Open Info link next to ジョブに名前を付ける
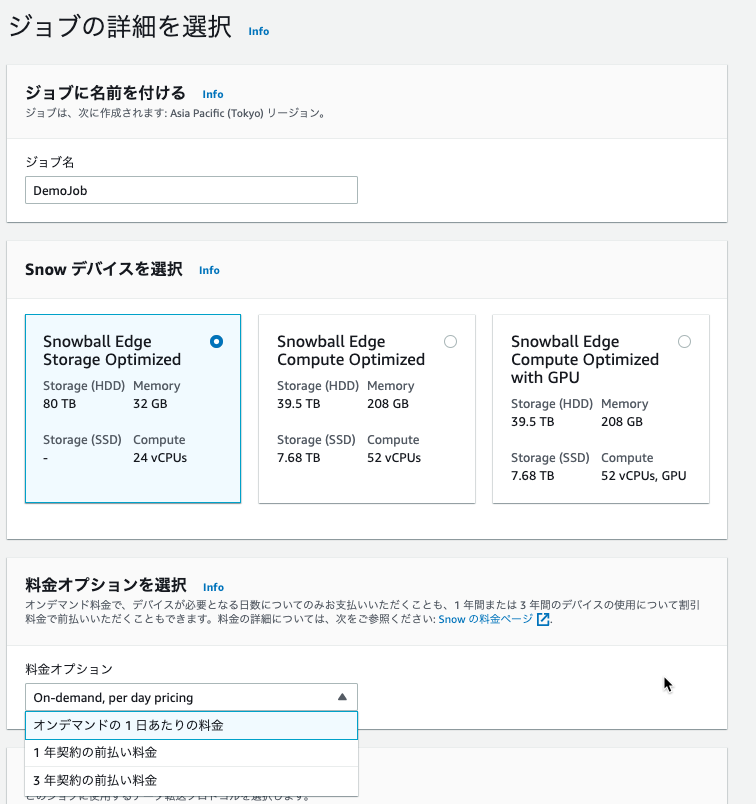Image resolution: width=756 pixels, height=804 pixels. tap(212, 94)
